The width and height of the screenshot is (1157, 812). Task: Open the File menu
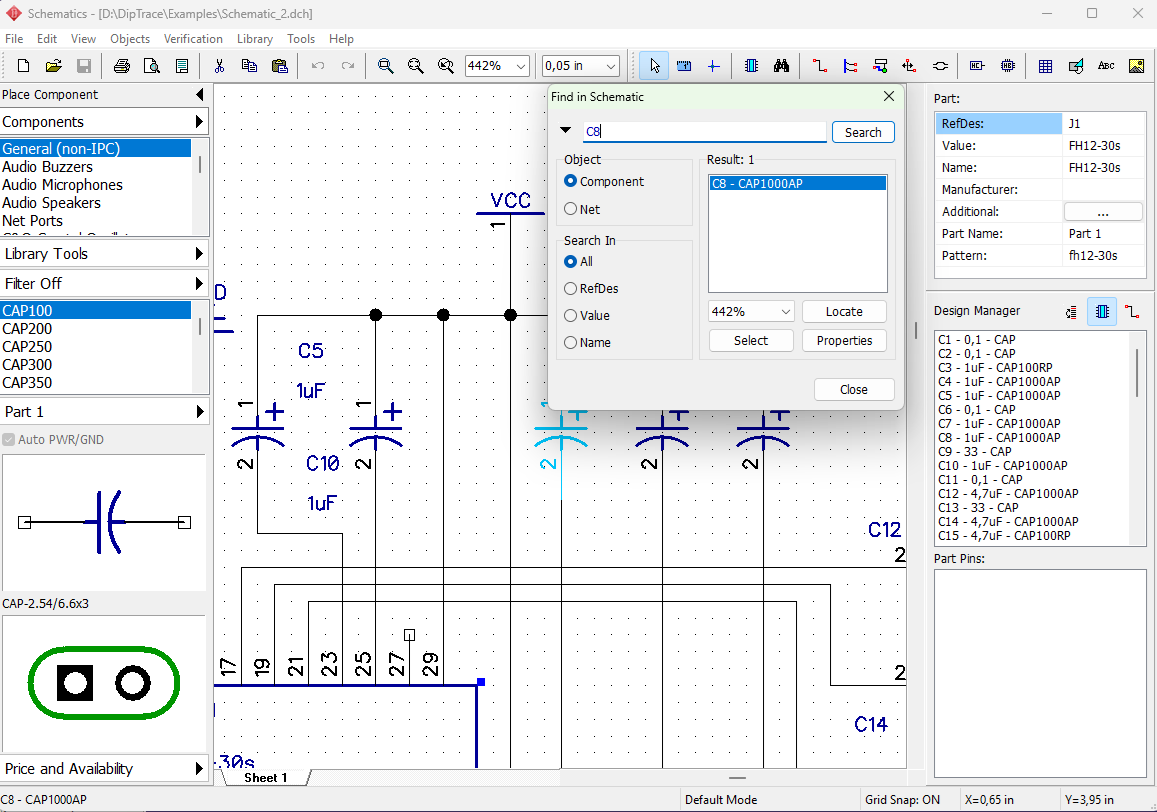pyautogui.click(x=14, y=38)
